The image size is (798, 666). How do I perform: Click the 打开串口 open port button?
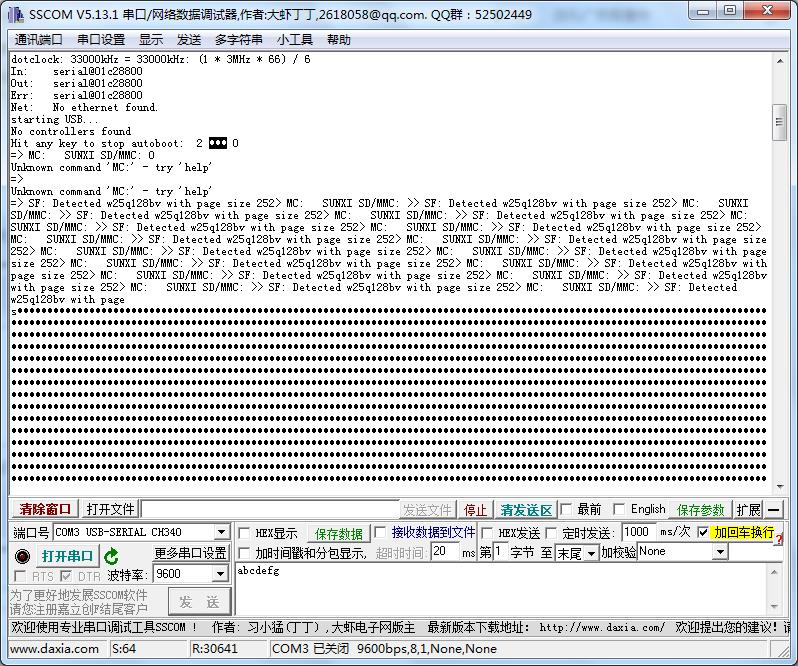67,556
